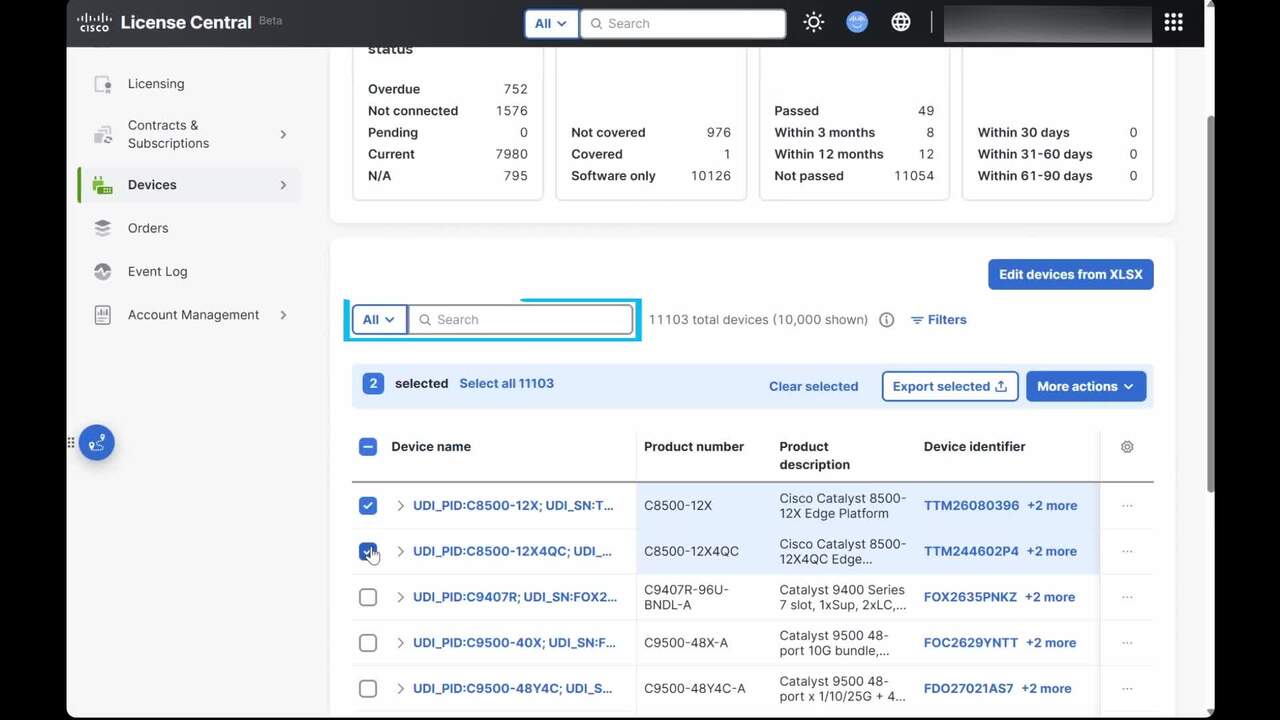Screen dimensions: 1280x720
Task: Toggle the header select-all checkbox
Action: click(x=368, y=447)
